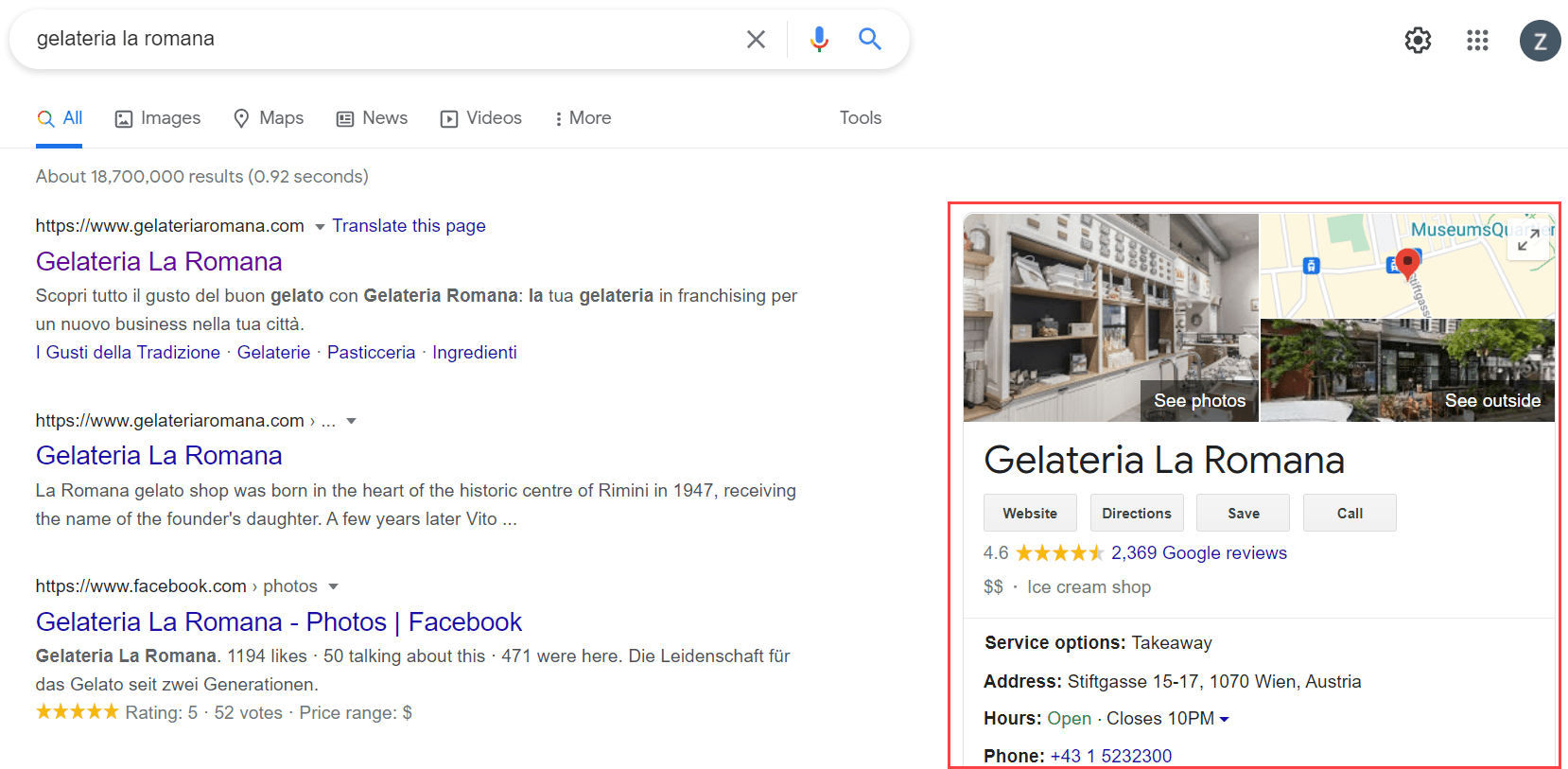Open the Ingredienti sitelink
Image resolution: width=1568 pixels, height=769 pixels.
475,353
